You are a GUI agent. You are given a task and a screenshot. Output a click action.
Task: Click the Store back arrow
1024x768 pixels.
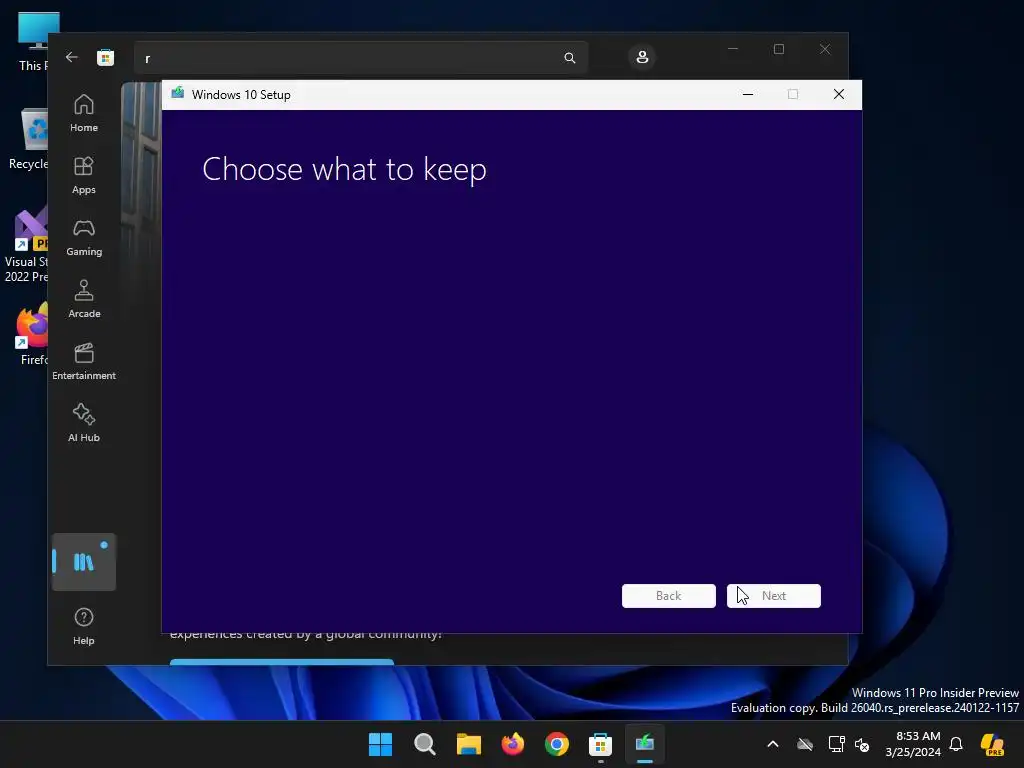click(72, 57)
